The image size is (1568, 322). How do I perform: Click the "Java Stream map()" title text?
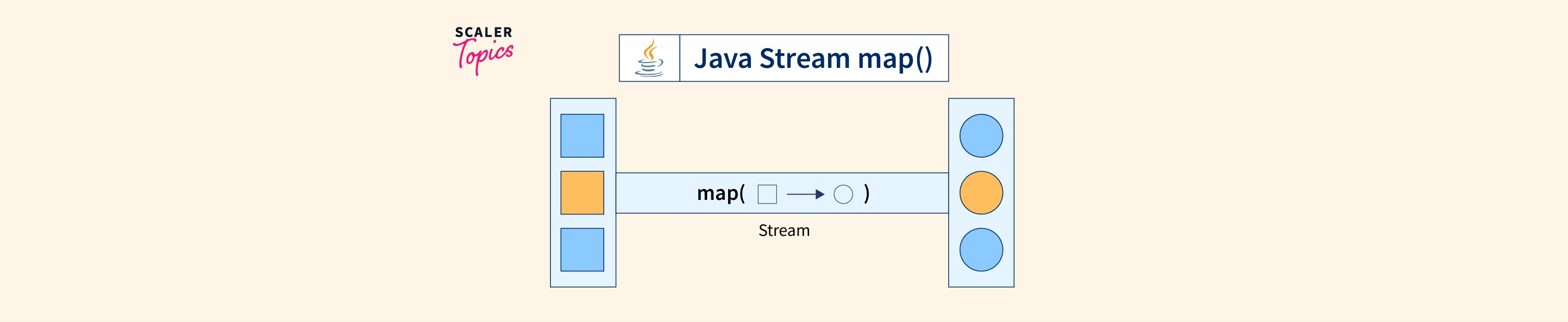[x=813, y=58]
